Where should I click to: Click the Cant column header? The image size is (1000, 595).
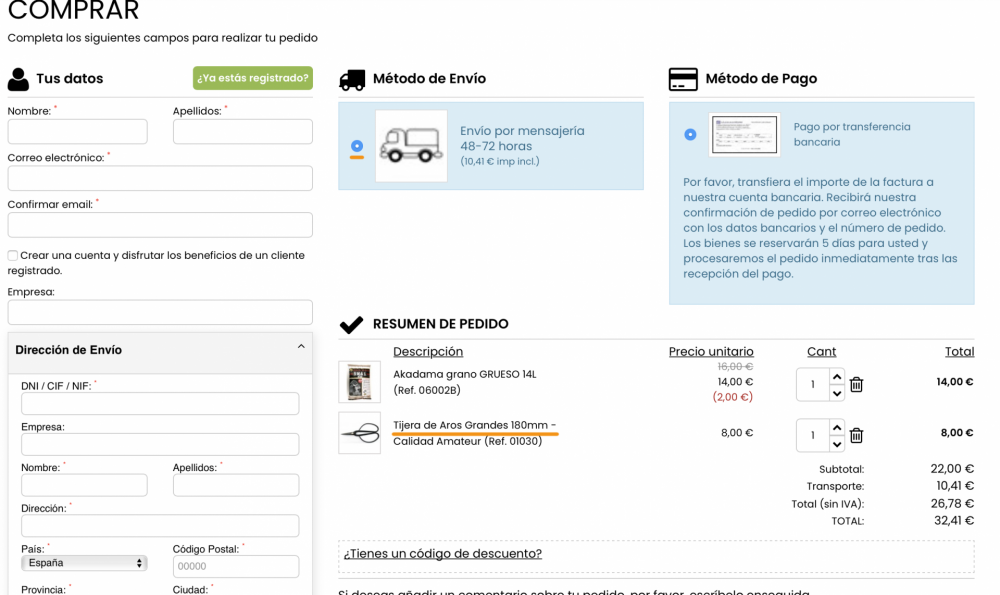(x=821, y=351)
